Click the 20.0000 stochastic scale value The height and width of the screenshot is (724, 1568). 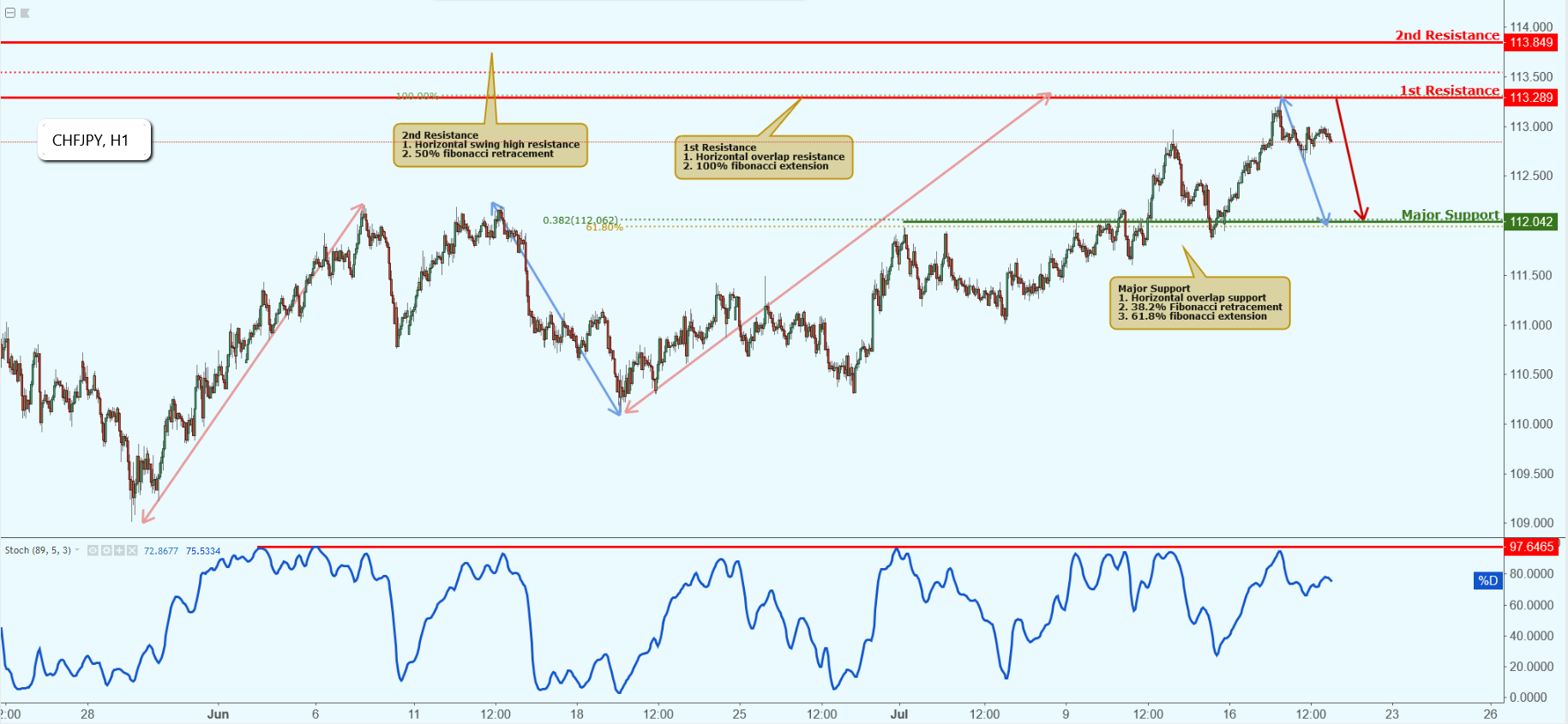coord(1531,667)
